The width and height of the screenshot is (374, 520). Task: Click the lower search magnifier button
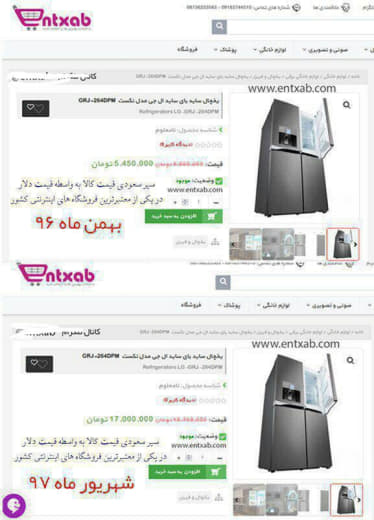[223, 283]
